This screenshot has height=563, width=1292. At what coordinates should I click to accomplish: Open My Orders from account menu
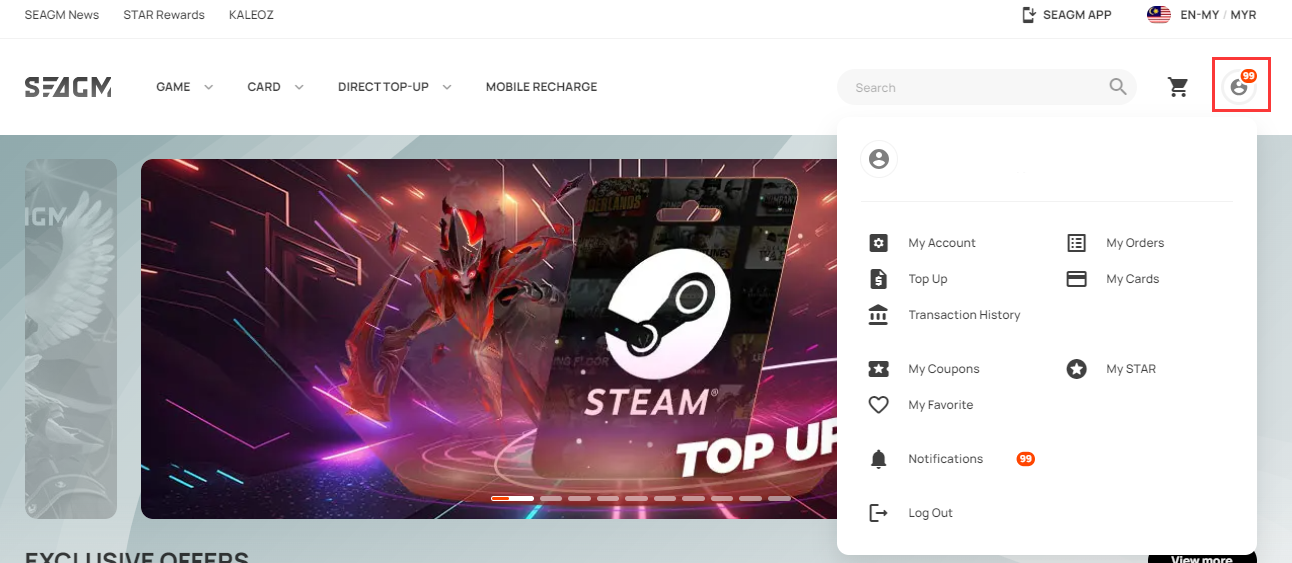(x=1134, y=243)
